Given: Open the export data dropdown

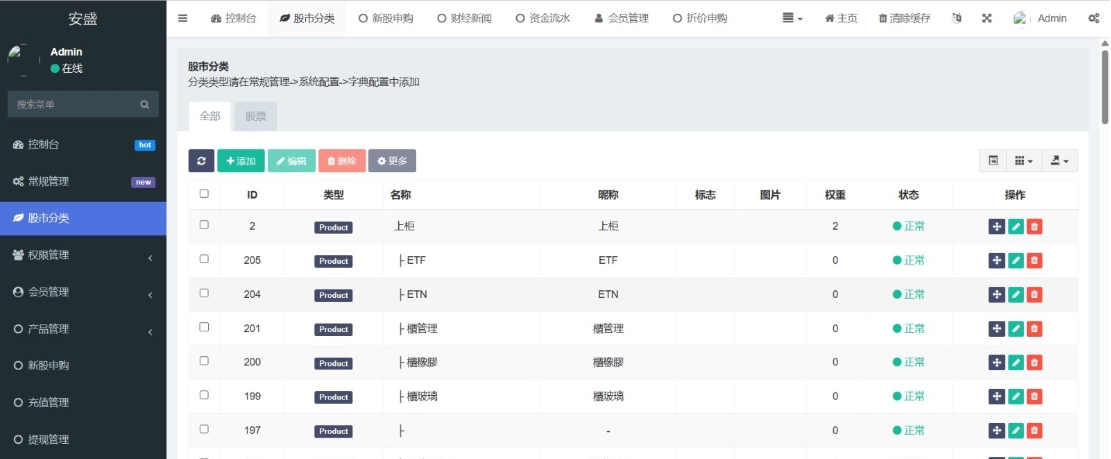Looking at the screenshot, I should pyautogui.click(x=1059, y=161).
